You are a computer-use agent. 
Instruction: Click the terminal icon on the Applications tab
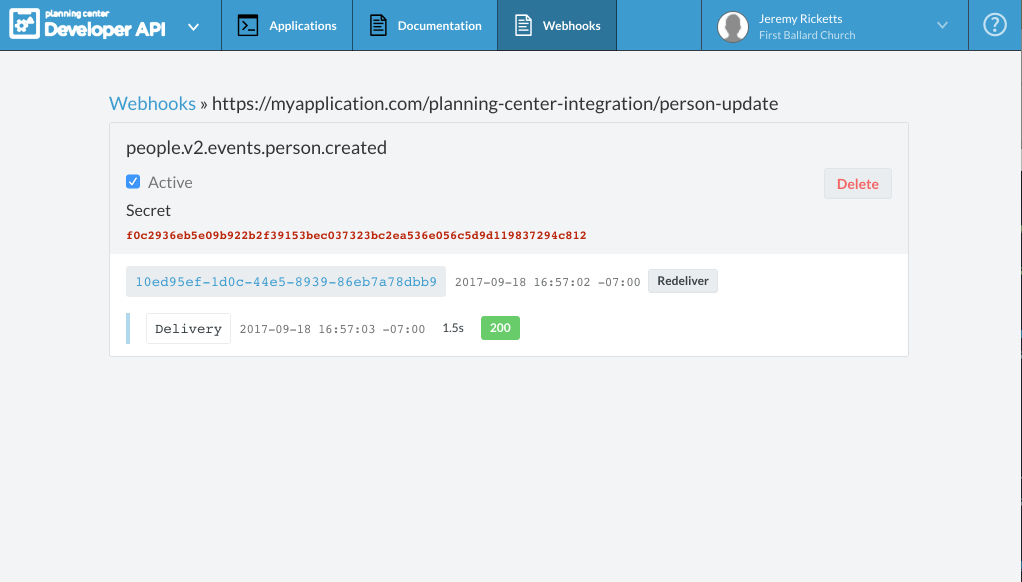(248, 24)
